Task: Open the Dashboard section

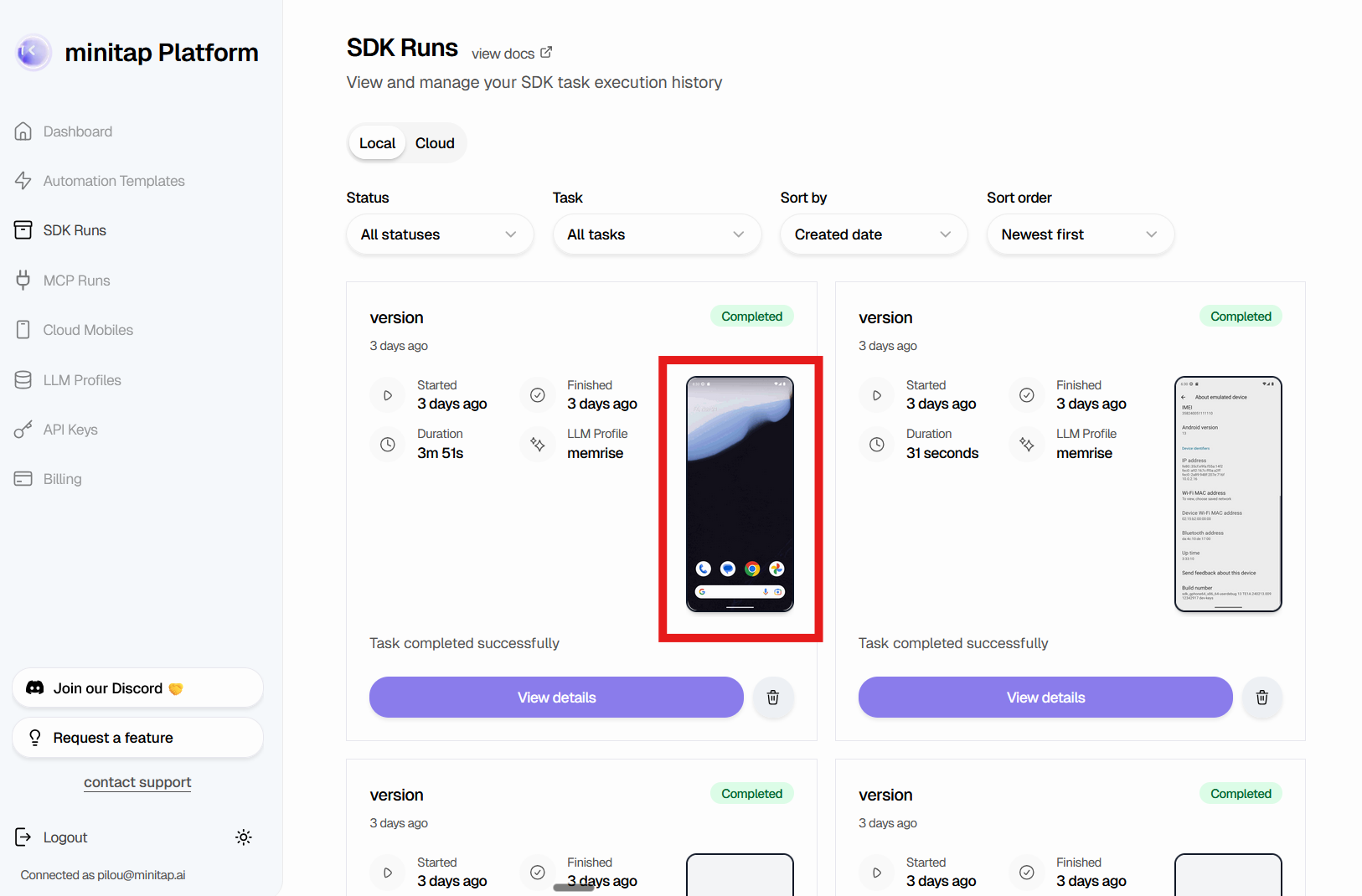Action: click(77, 131)
